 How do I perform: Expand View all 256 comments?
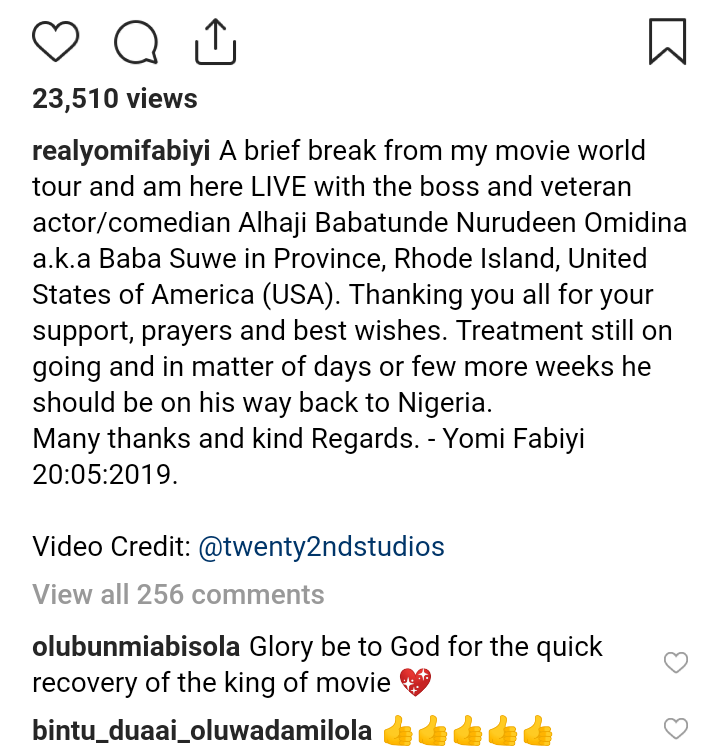[178, 594]
